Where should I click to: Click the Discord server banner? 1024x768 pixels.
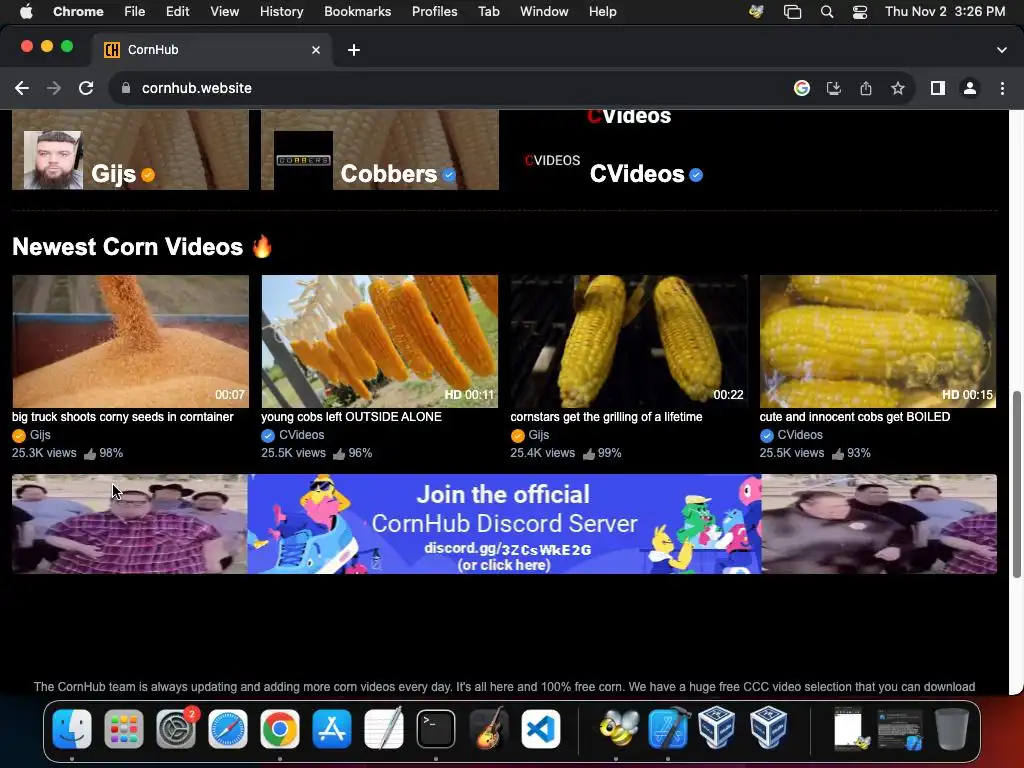[504, 524]
